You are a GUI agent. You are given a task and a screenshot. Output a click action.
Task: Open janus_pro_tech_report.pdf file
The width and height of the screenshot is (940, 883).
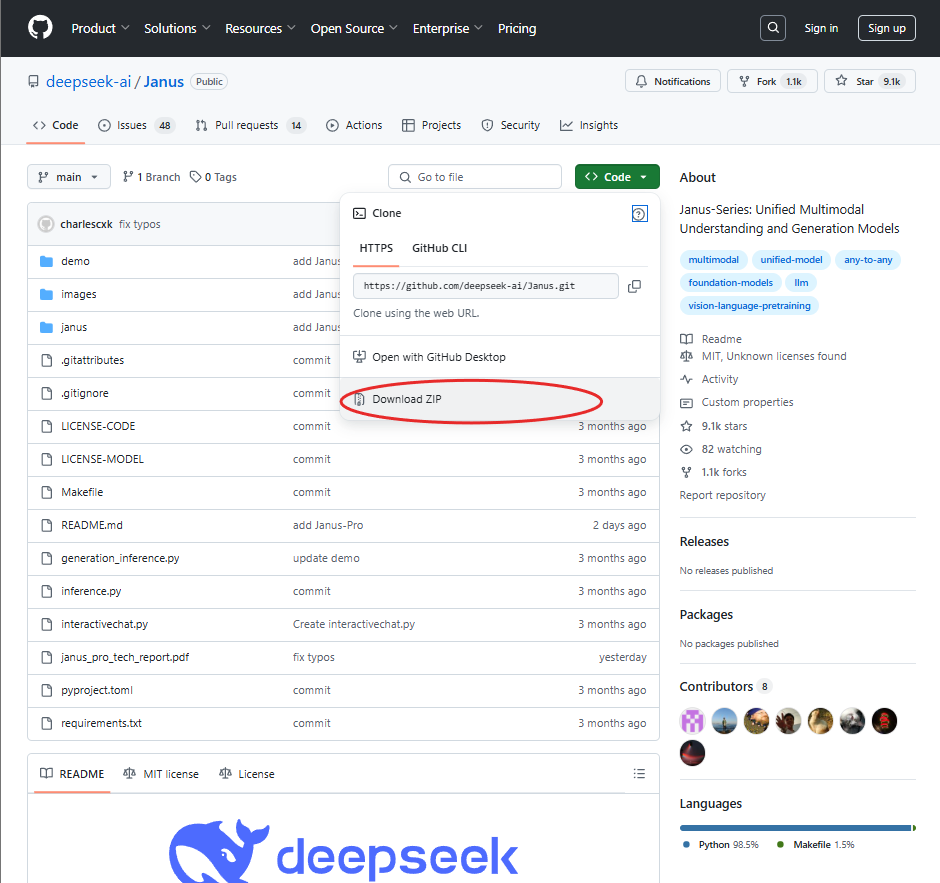125,657
